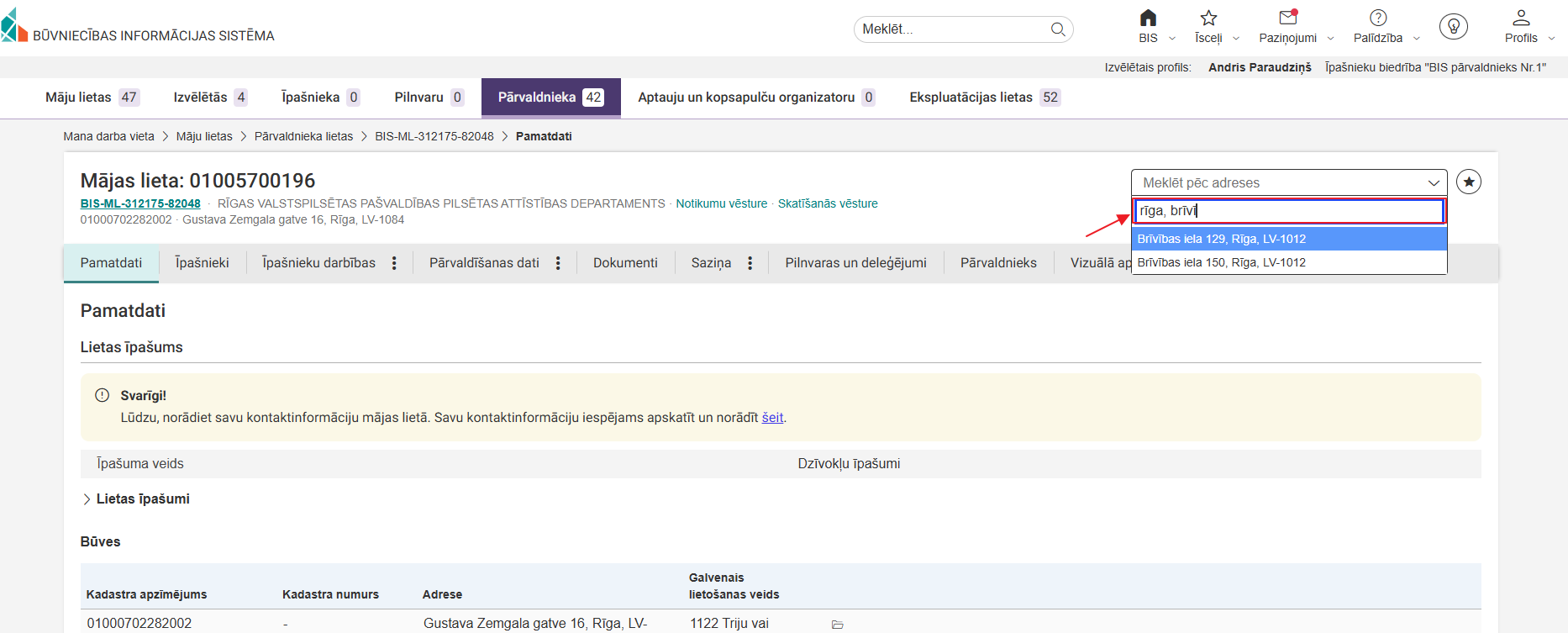Select Brīvības iela 150 address option
The image size is (1568, 633).
(x=1221, y=262)
